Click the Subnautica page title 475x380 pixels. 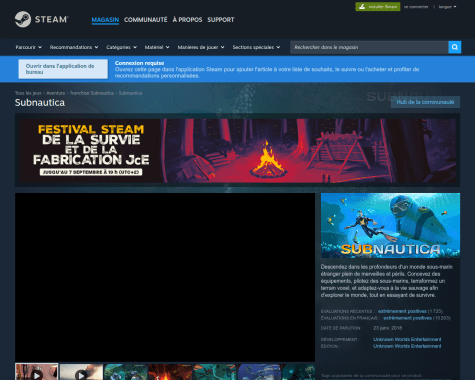pos(40,102)
